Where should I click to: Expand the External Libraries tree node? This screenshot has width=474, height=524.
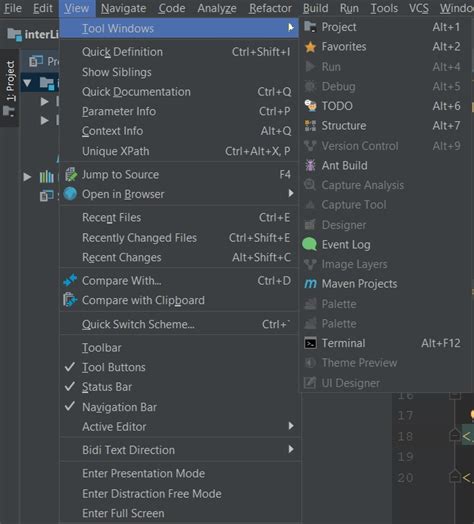tap(27, 176)
